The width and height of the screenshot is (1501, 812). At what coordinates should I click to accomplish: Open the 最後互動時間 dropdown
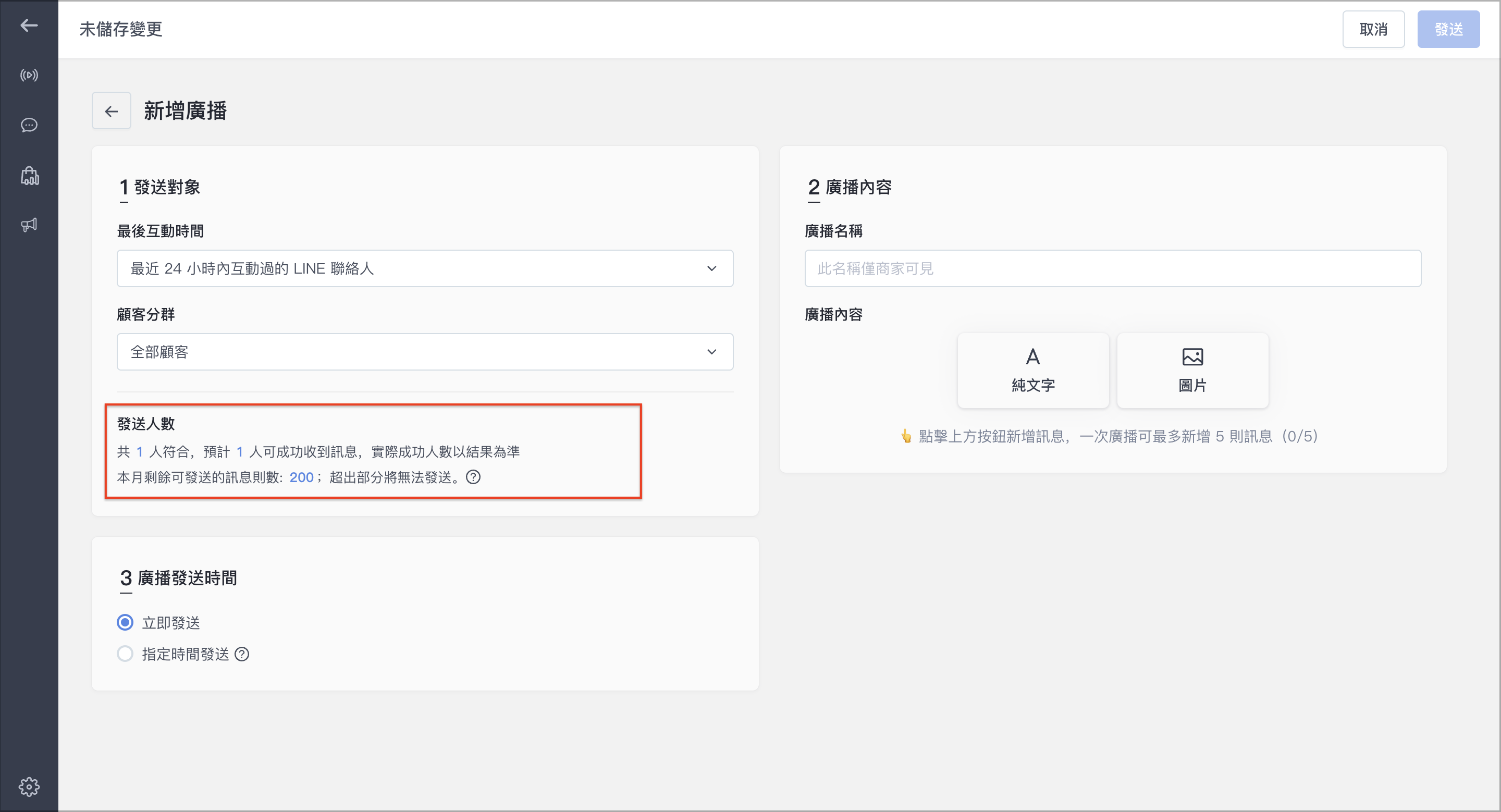tap(425, 268)
